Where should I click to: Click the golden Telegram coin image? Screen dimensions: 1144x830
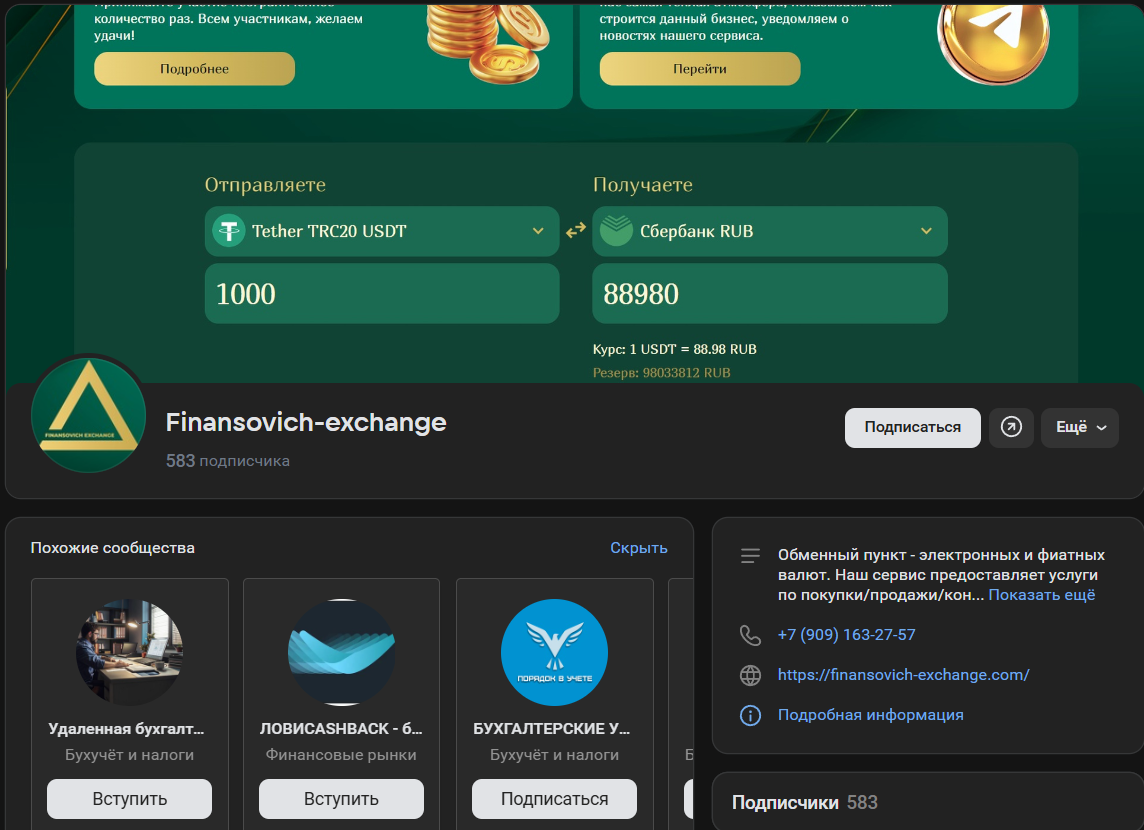pyautogui.click(x=993, y=38)
